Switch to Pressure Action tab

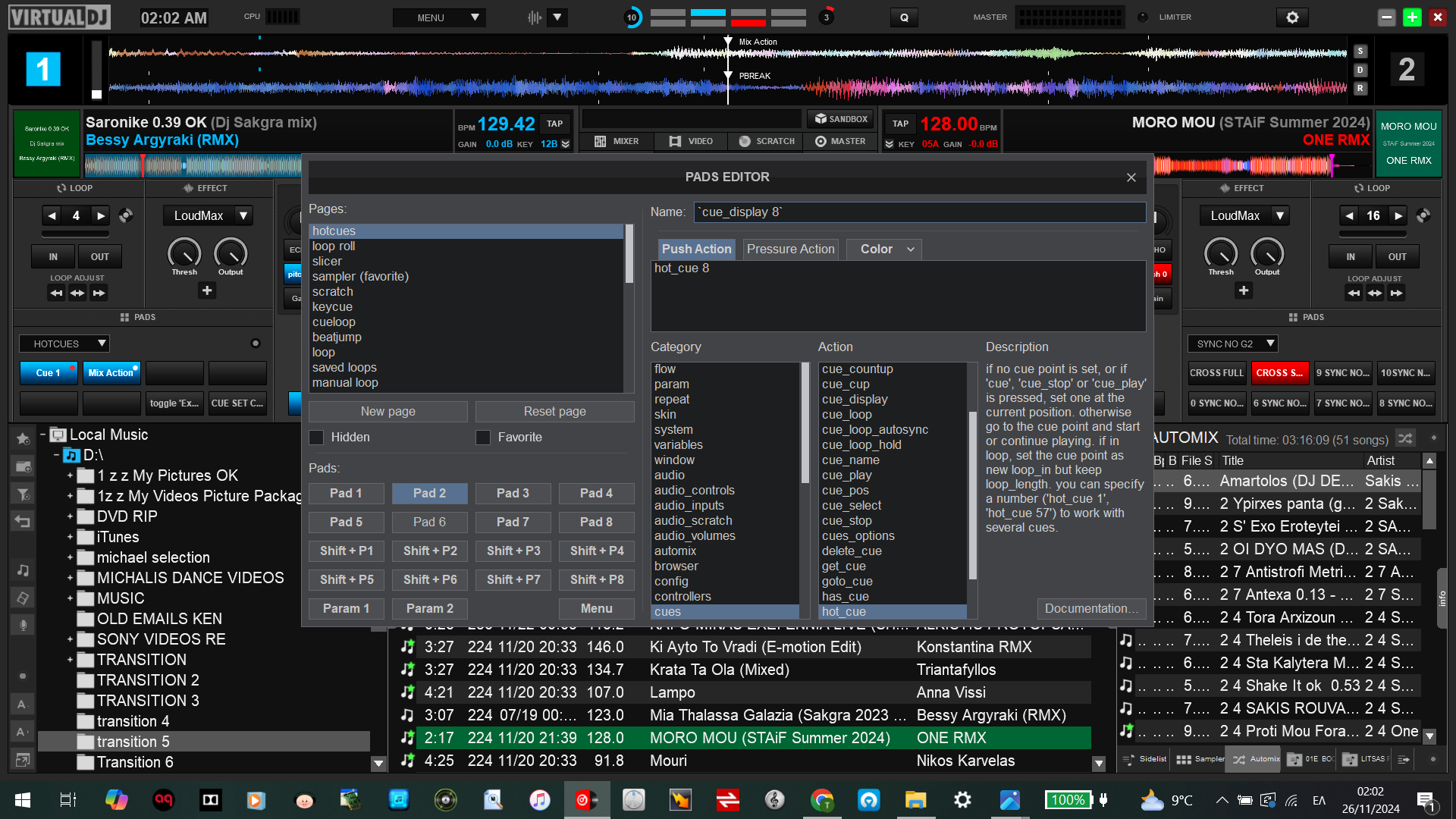pyautogui.click(x=790, y=249)
